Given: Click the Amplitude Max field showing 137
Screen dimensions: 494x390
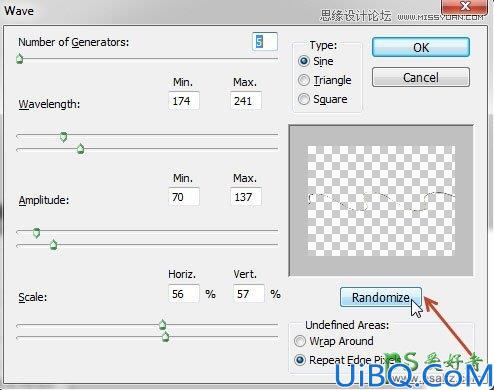Looking at the screenshot, I should 246,197.
